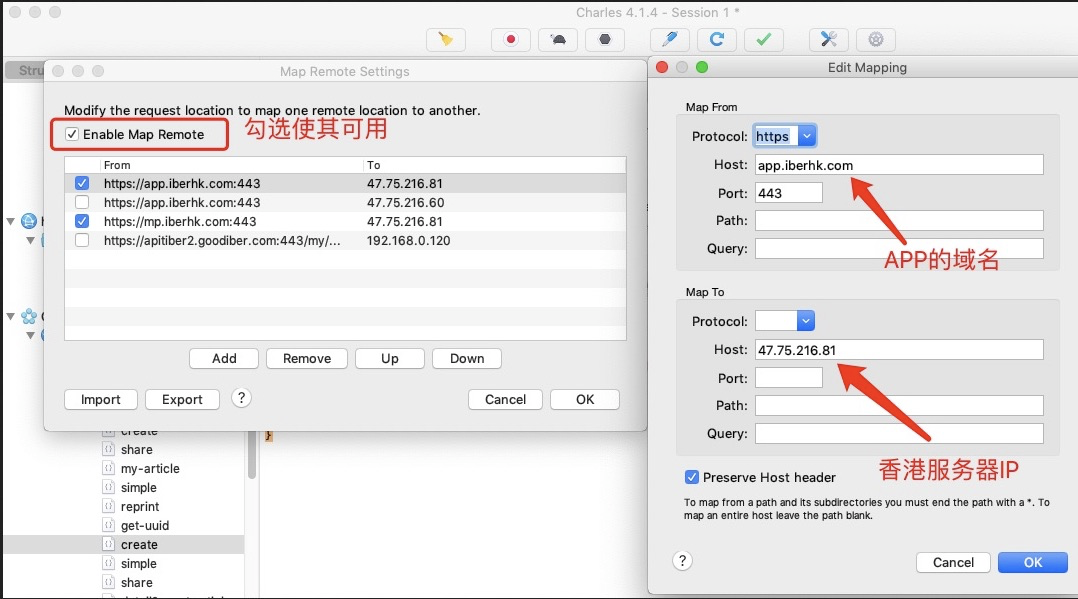Click the green checkmark Validate icon

[763, 39]
